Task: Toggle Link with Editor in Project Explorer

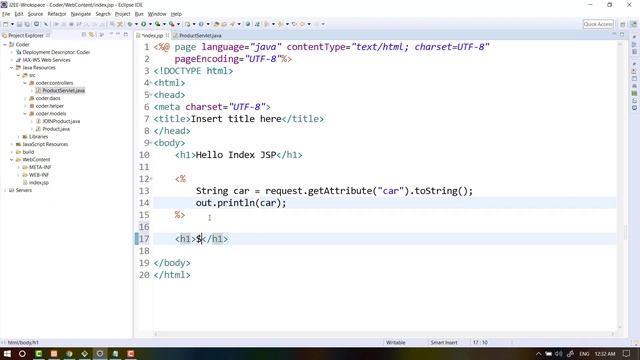Action: 91,35
